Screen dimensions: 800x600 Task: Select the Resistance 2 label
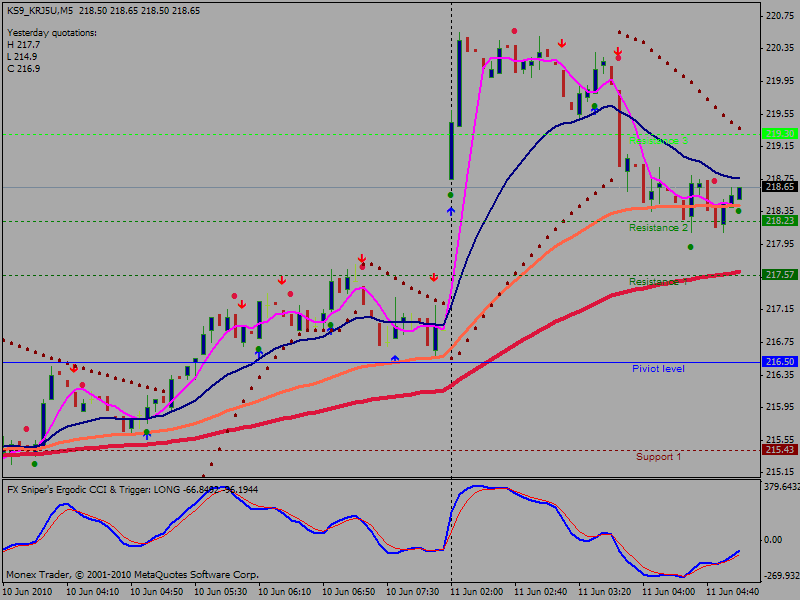[x=658, y=228]
